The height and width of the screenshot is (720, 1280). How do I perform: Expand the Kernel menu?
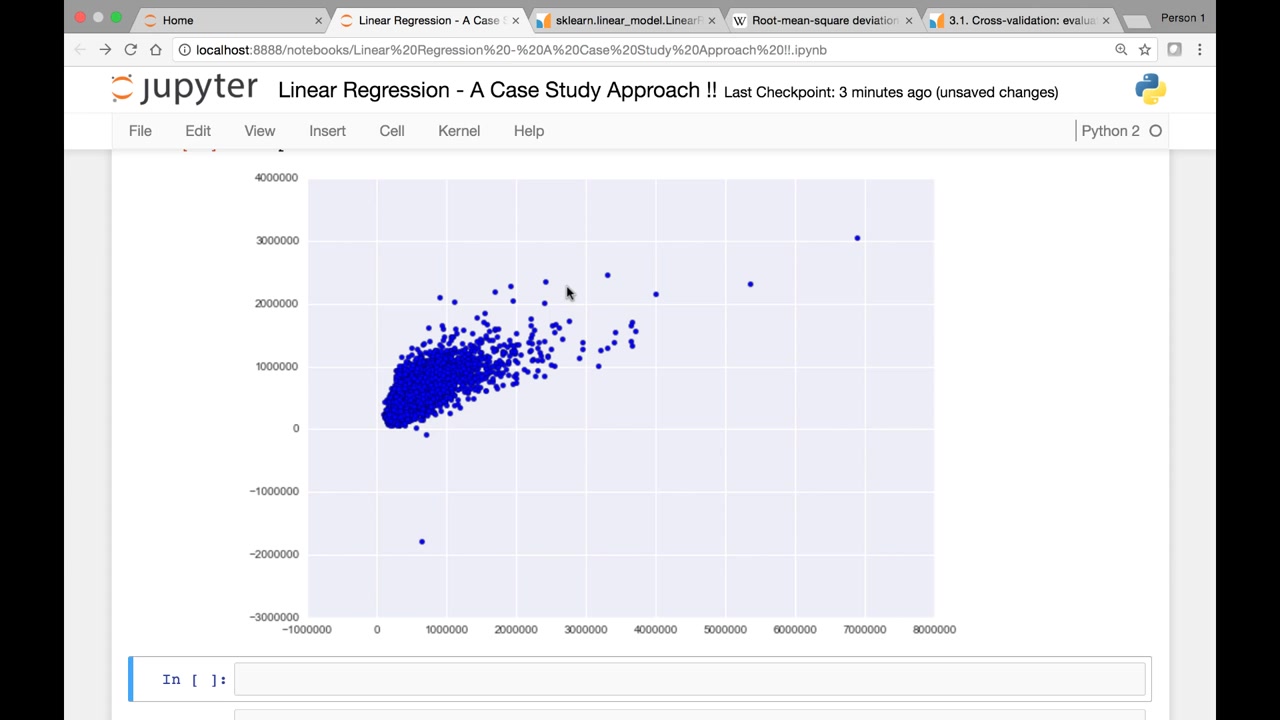click(x=459, y=131)
